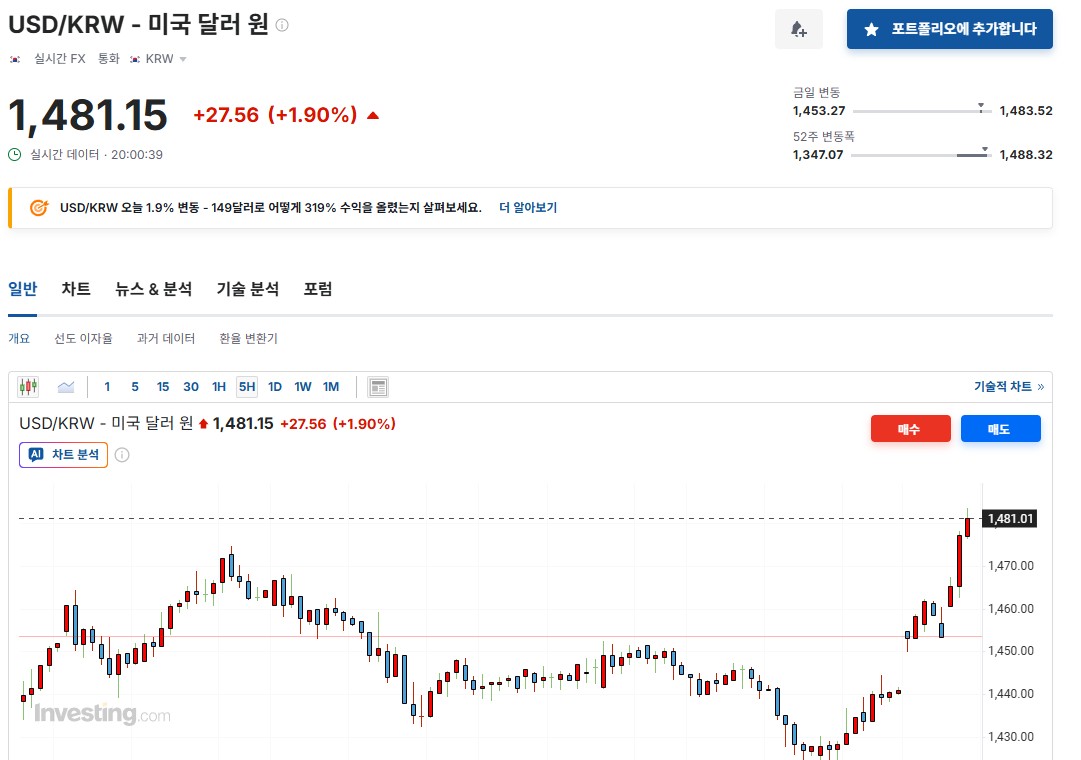Switch to area chart type
This screenshot has height=760, width=1081.
point(66,387)
